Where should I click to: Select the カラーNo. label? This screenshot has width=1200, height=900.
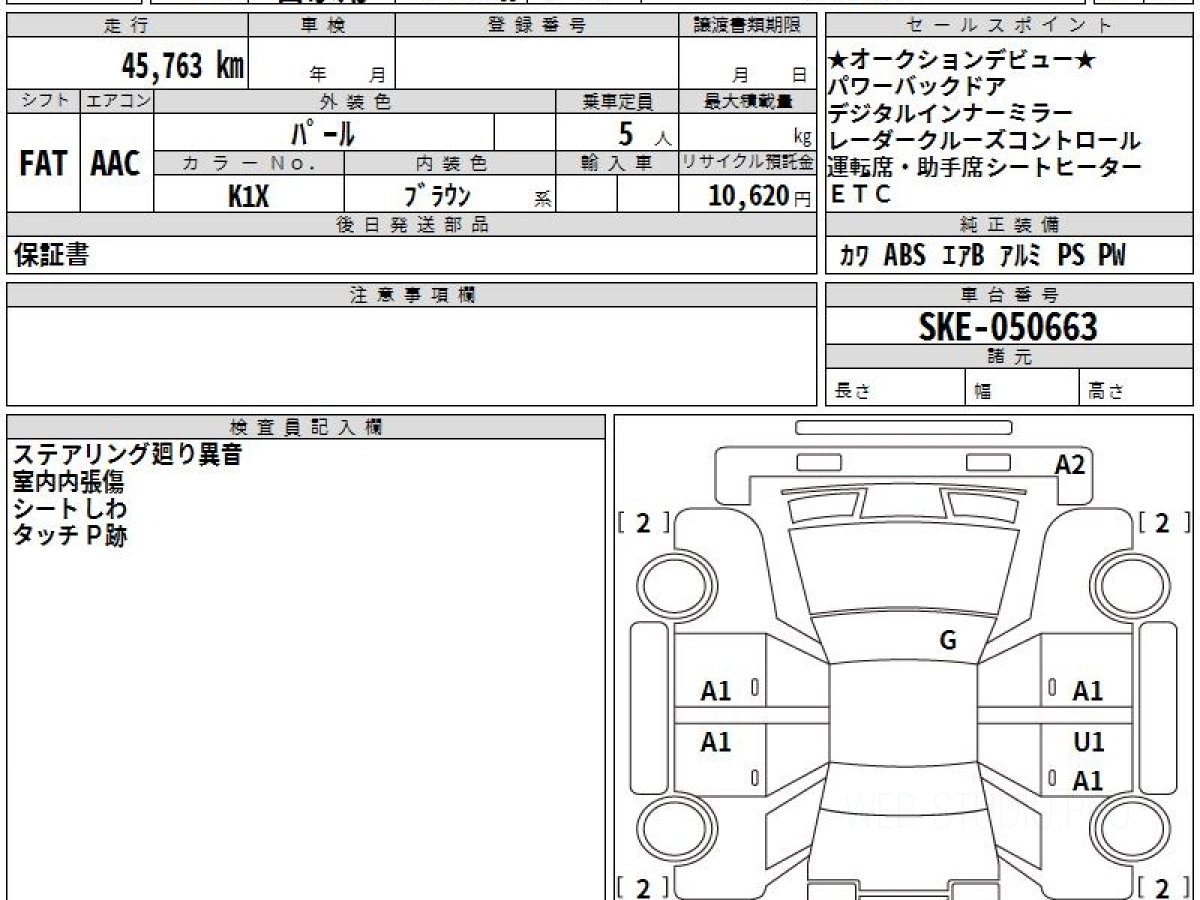pyautogui.click(x=249, y=163)
